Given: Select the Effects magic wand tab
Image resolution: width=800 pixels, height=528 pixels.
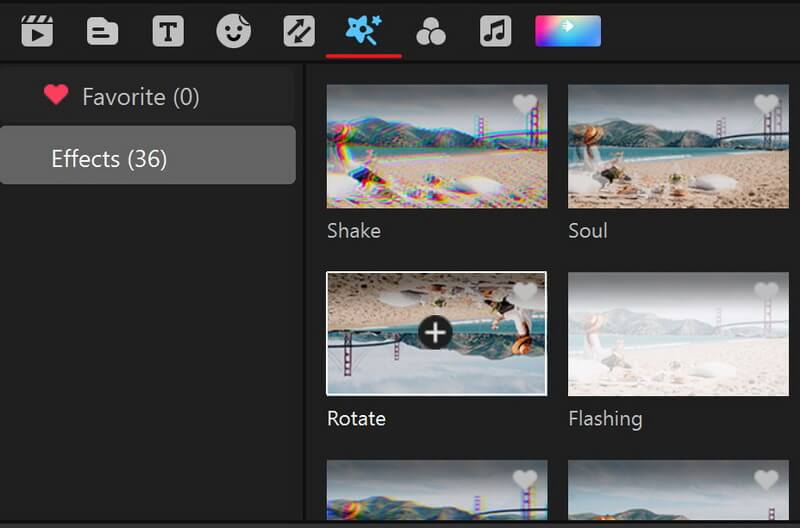Looking at the screenshot, I should (x=364, y=30).
